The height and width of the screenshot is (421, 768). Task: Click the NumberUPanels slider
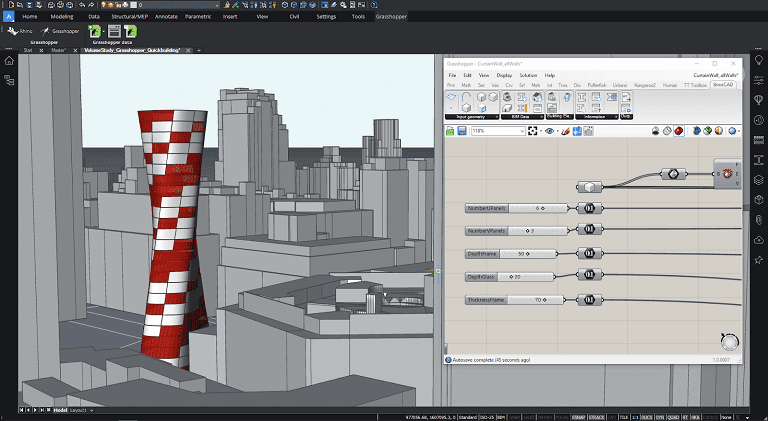(x=516, y=208)
